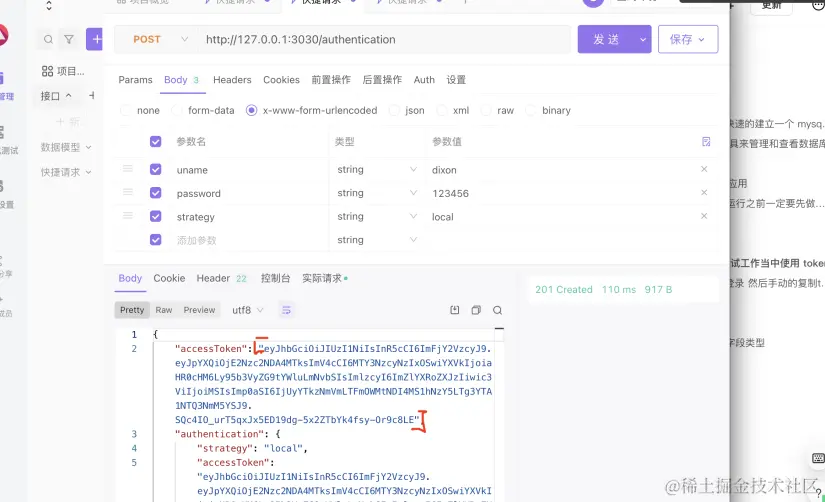Viewport: 825px width, 502px height.
Task: Uncheck the uname parameter checkbox
Action: coord(155,169)
